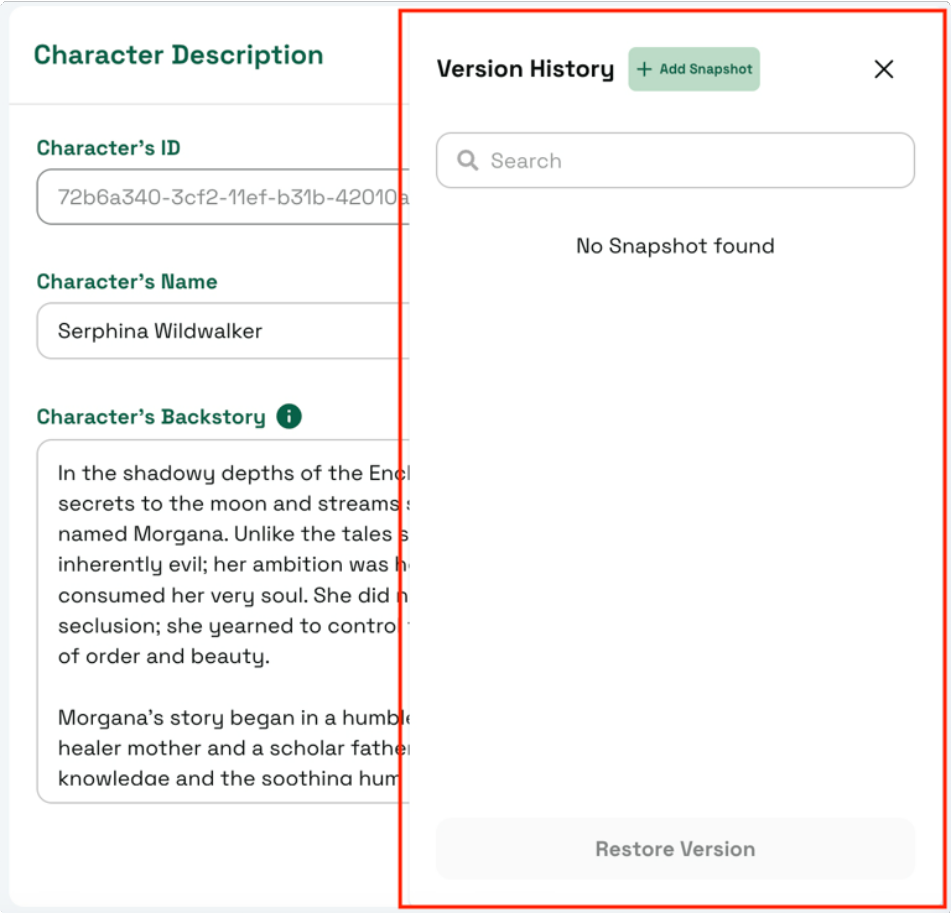The height and width of the screenshot is (913, 951).
Task: Click the Add Snapshot button
Action: 694,69
